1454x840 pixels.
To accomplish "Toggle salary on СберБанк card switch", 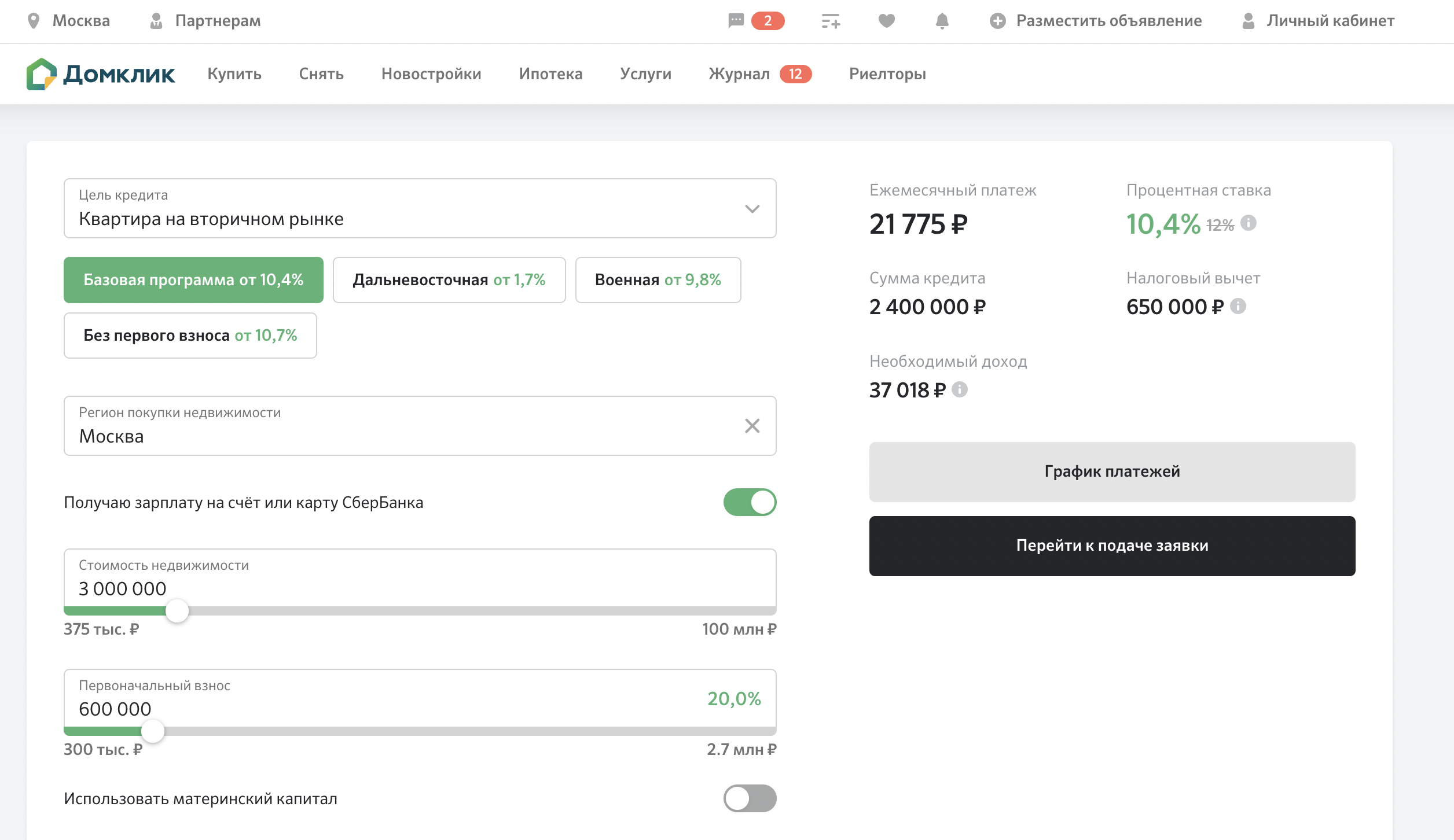I will [750, 502].
